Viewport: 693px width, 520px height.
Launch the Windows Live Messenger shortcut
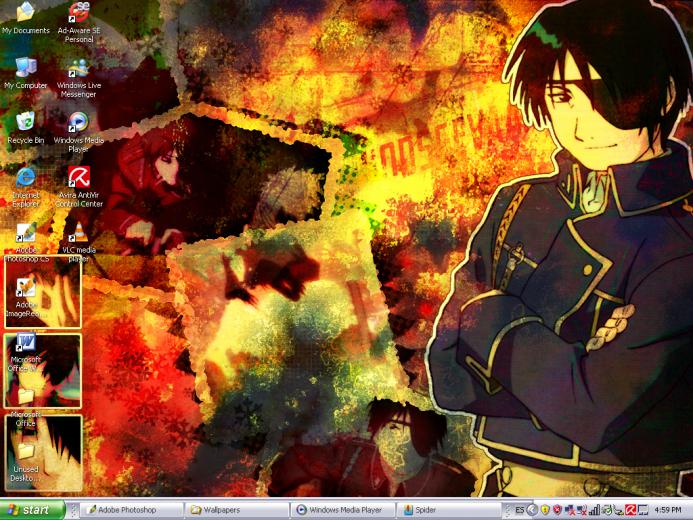79,78
